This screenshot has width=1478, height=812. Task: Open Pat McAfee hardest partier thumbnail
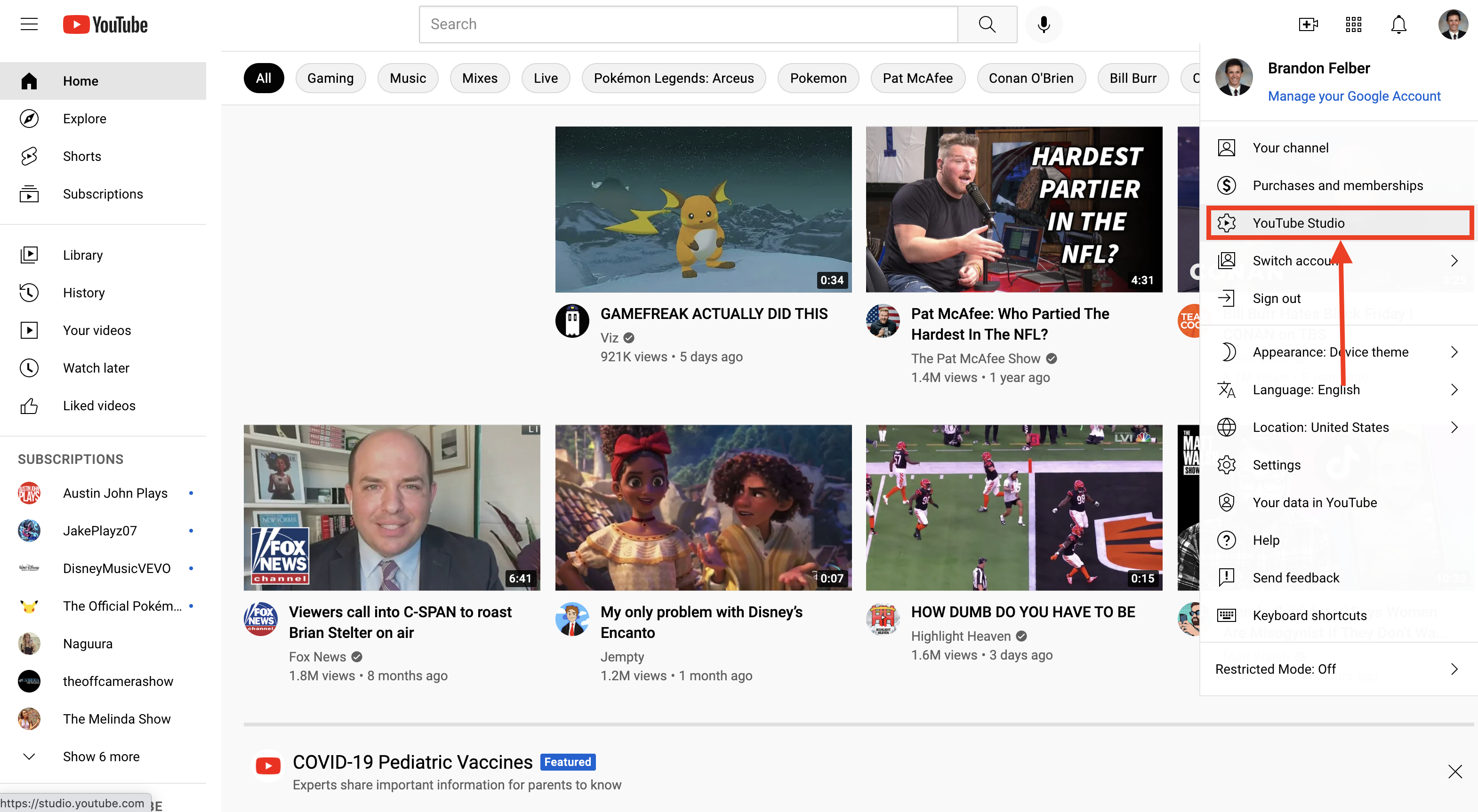point(1014,209)
